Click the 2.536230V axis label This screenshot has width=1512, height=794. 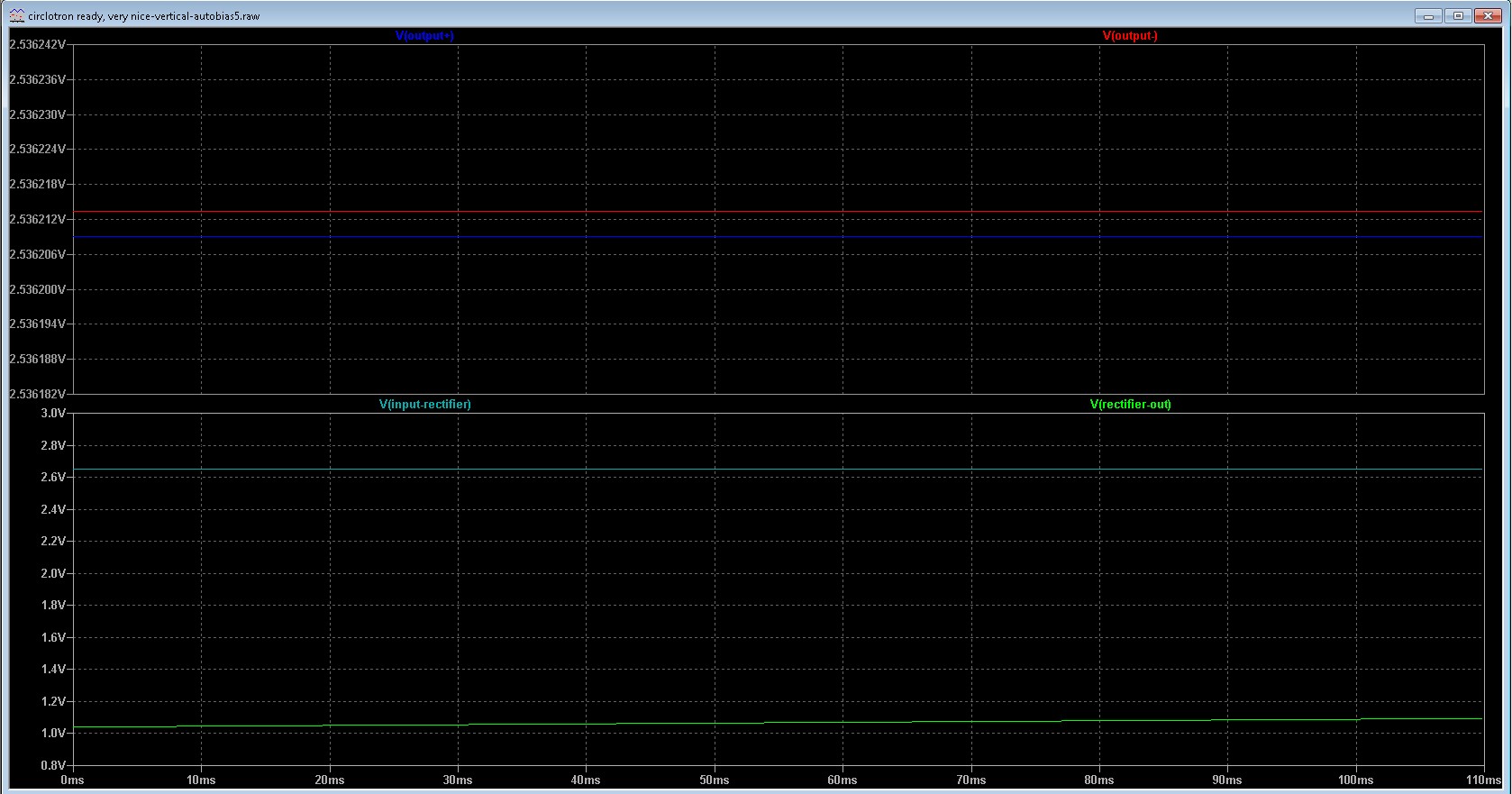[x=37, y=114]
